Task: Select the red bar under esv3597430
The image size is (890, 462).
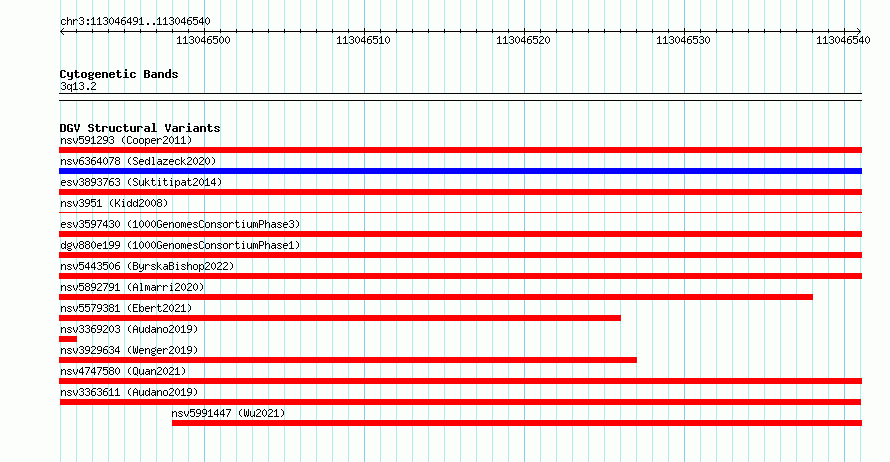Action: (460, 234)
